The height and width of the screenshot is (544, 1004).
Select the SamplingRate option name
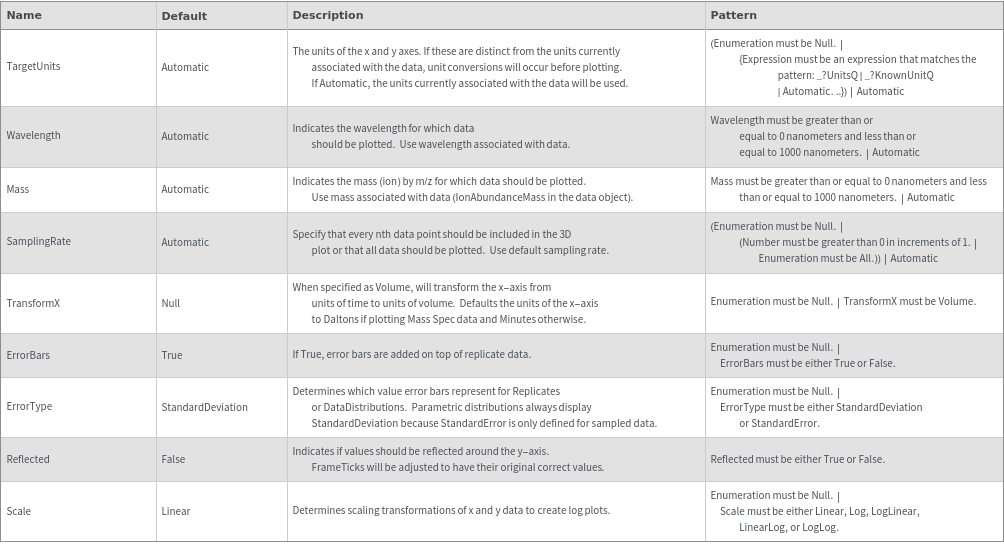click(x=38, y=242)
